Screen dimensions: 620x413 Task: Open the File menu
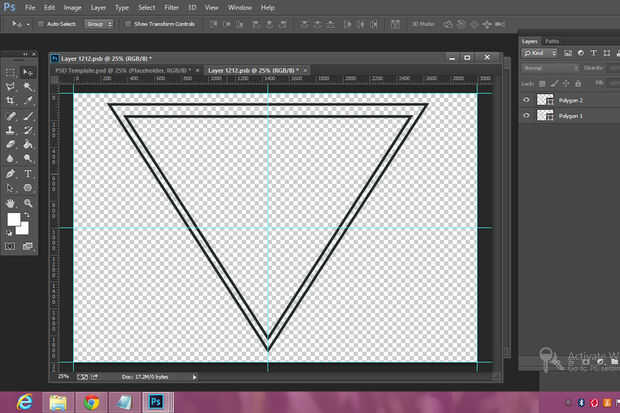30,8
